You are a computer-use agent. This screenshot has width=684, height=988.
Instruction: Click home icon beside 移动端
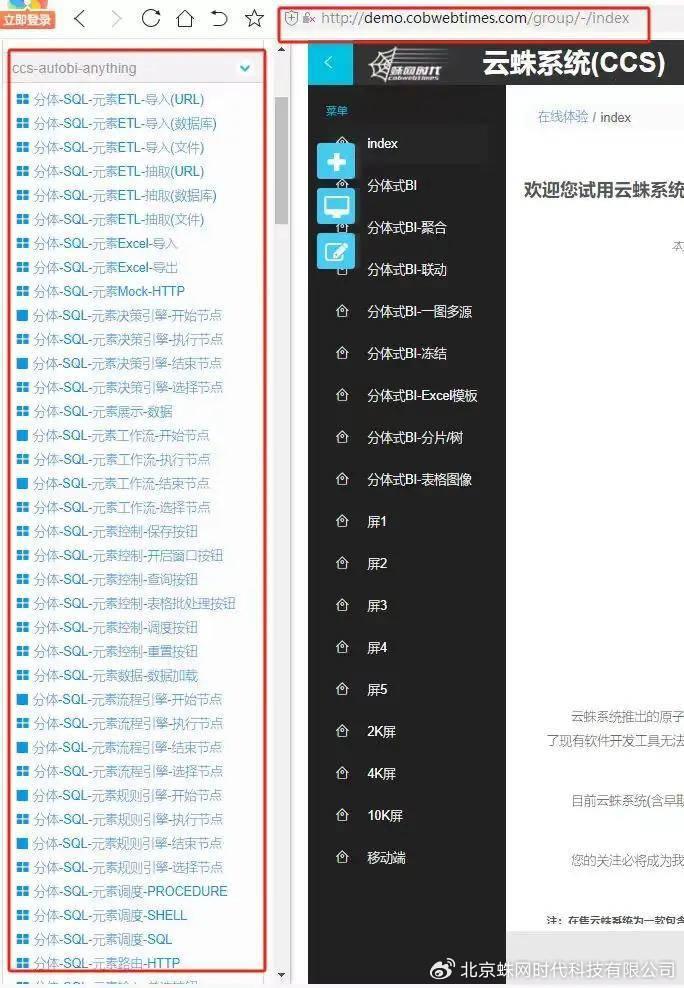(342, 857)
